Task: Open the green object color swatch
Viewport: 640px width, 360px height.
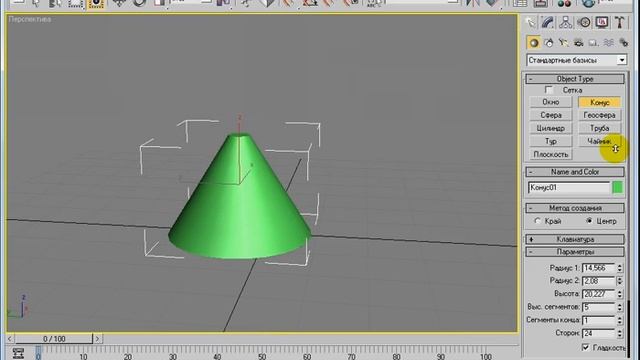Action: (618, 187)
